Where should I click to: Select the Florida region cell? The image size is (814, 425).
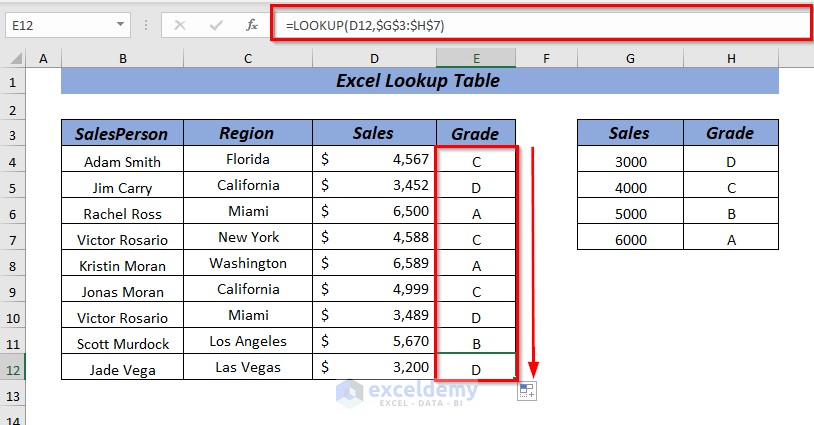[248, 159]
